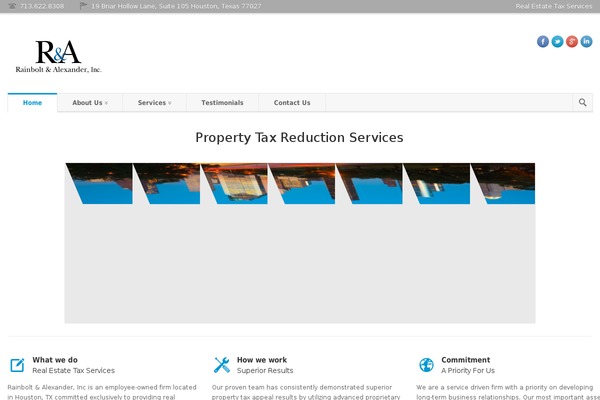Click Real Estate Tax Services header text

(x=554, y=6)
